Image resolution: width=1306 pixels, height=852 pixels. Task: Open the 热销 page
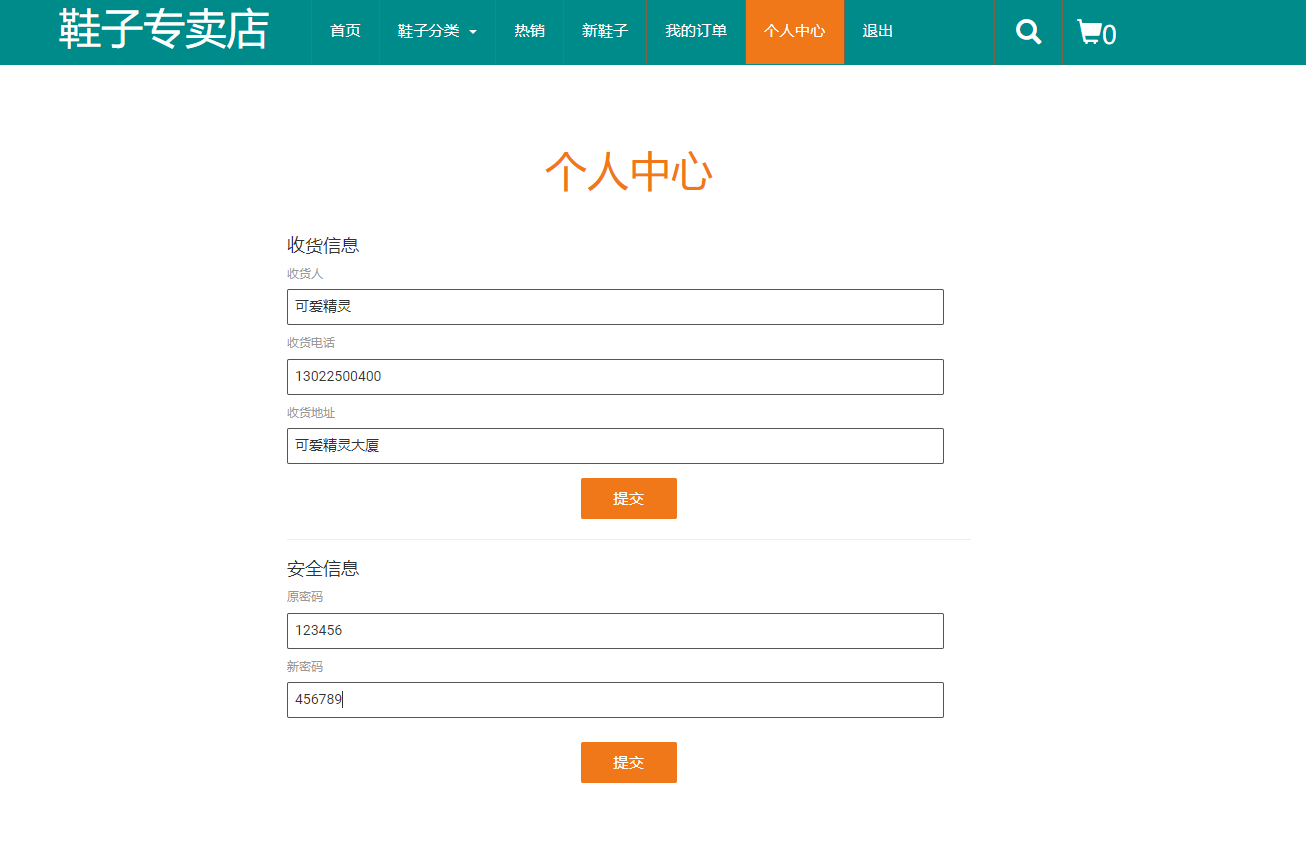click(x=529, y=31)
